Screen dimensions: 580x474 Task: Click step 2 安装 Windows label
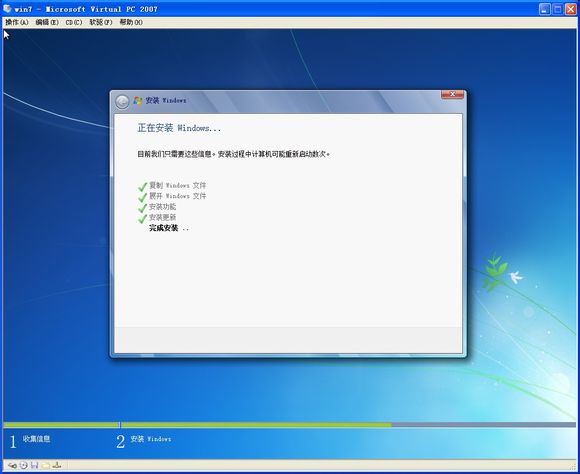[151, 439]
